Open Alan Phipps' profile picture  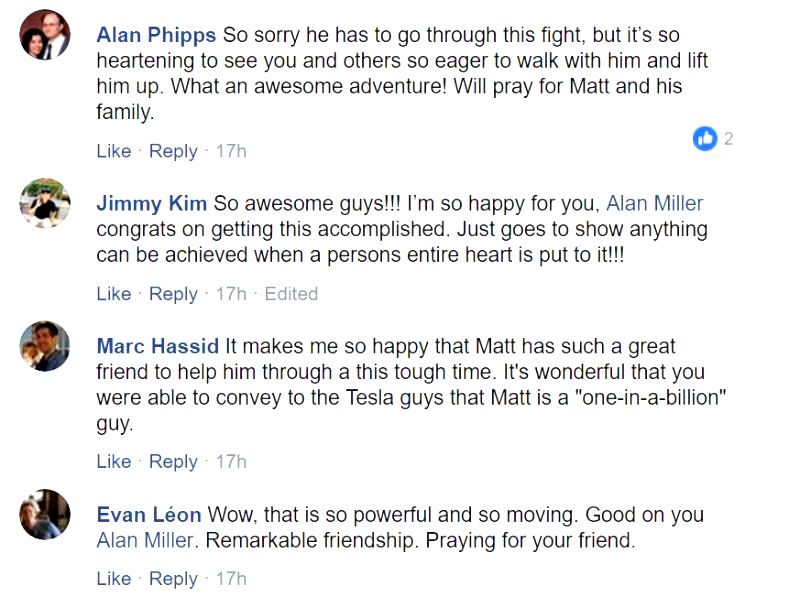(x=45, y=35)
